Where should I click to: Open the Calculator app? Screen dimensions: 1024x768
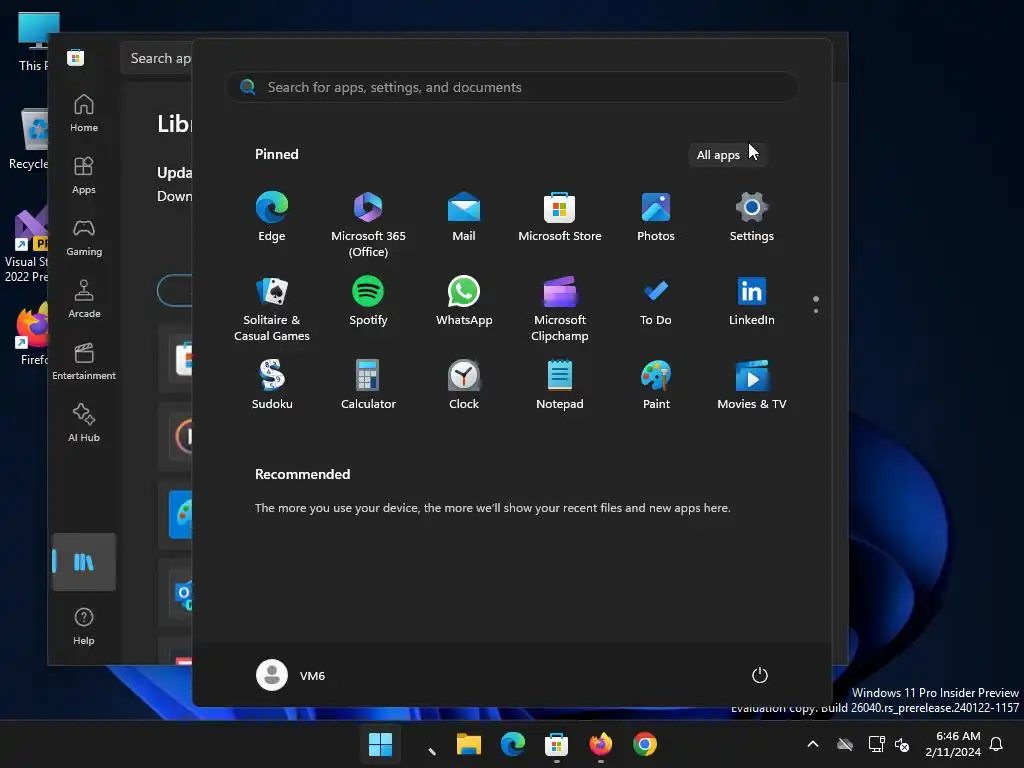coord(368,385)
